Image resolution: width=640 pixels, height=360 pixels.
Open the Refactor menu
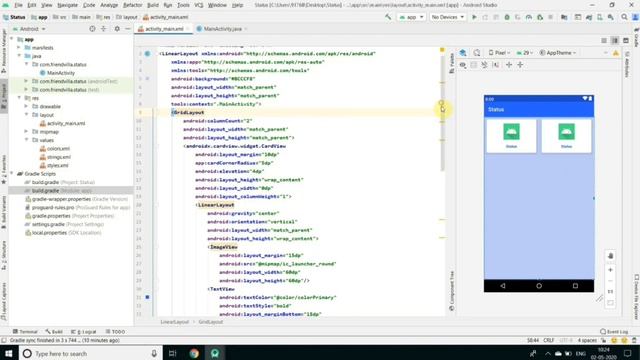tap(133, 5)
